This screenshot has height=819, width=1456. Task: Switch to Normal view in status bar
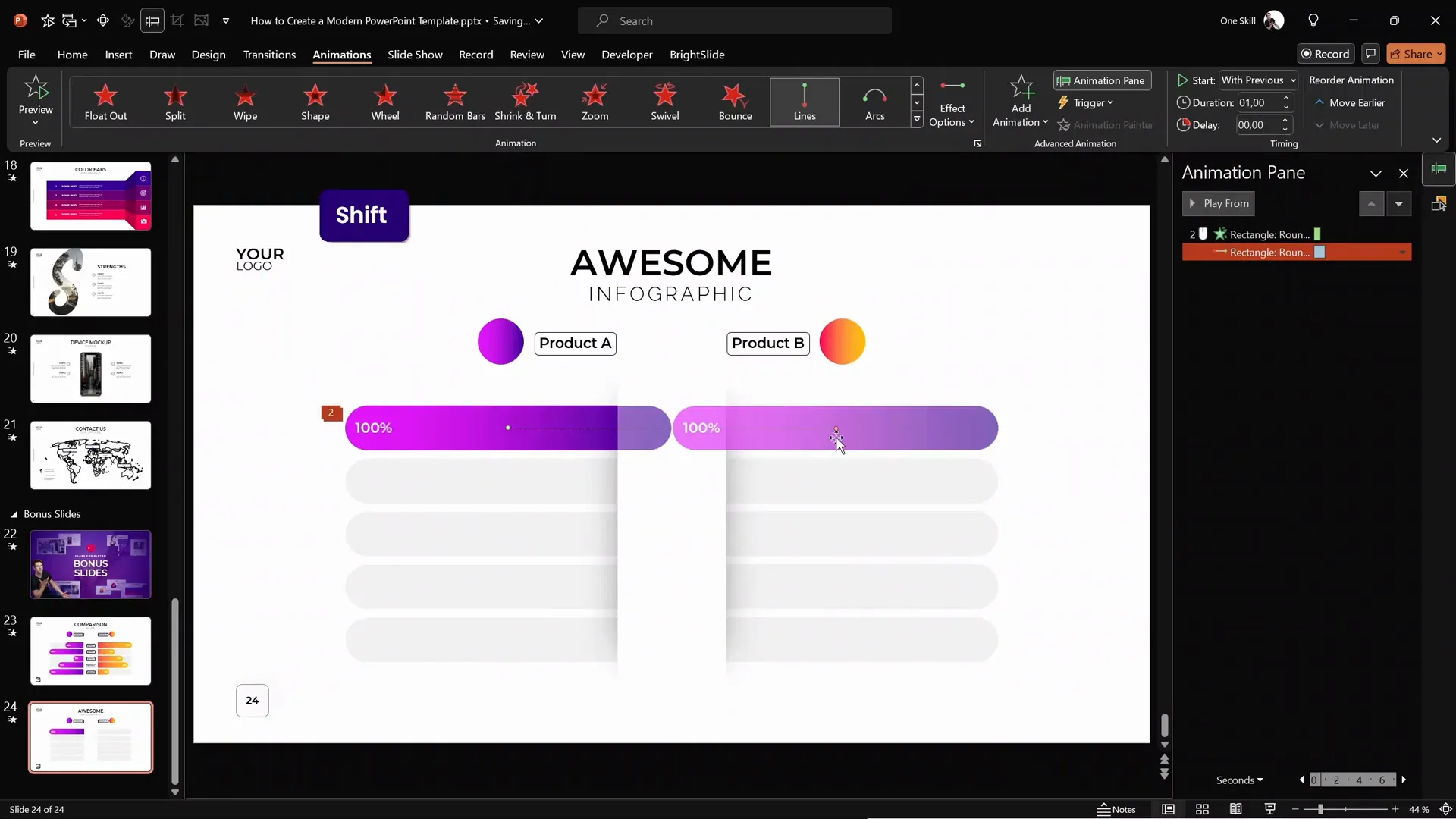tap(1168, 809)
